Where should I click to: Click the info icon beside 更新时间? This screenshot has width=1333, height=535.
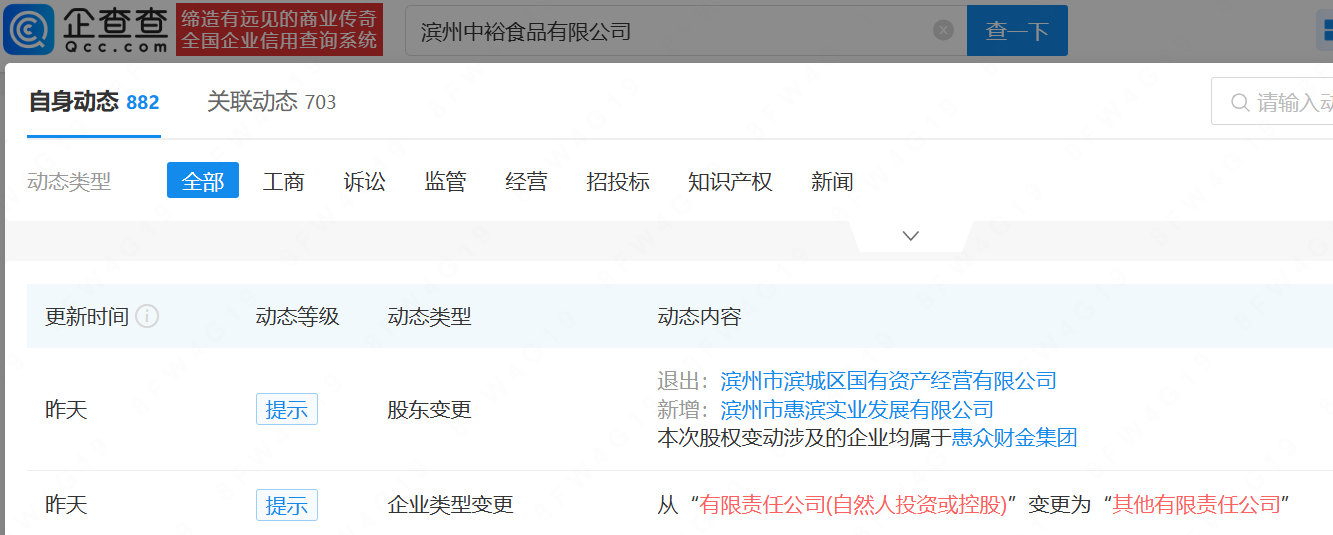[x=147, y=317]
